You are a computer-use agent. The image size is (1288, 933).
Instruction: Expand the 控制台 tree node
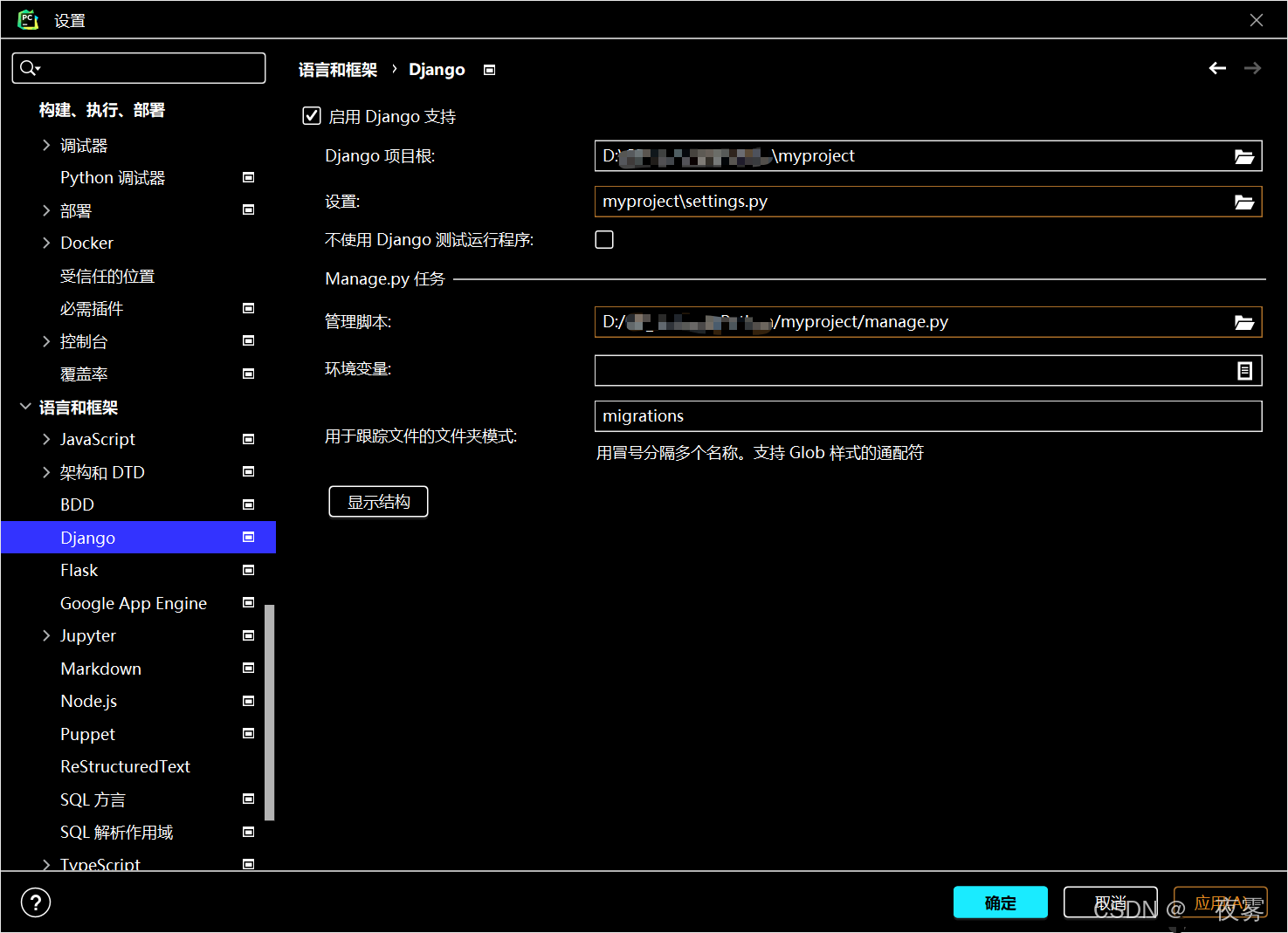pyautogui.click(x=46, y=341)
